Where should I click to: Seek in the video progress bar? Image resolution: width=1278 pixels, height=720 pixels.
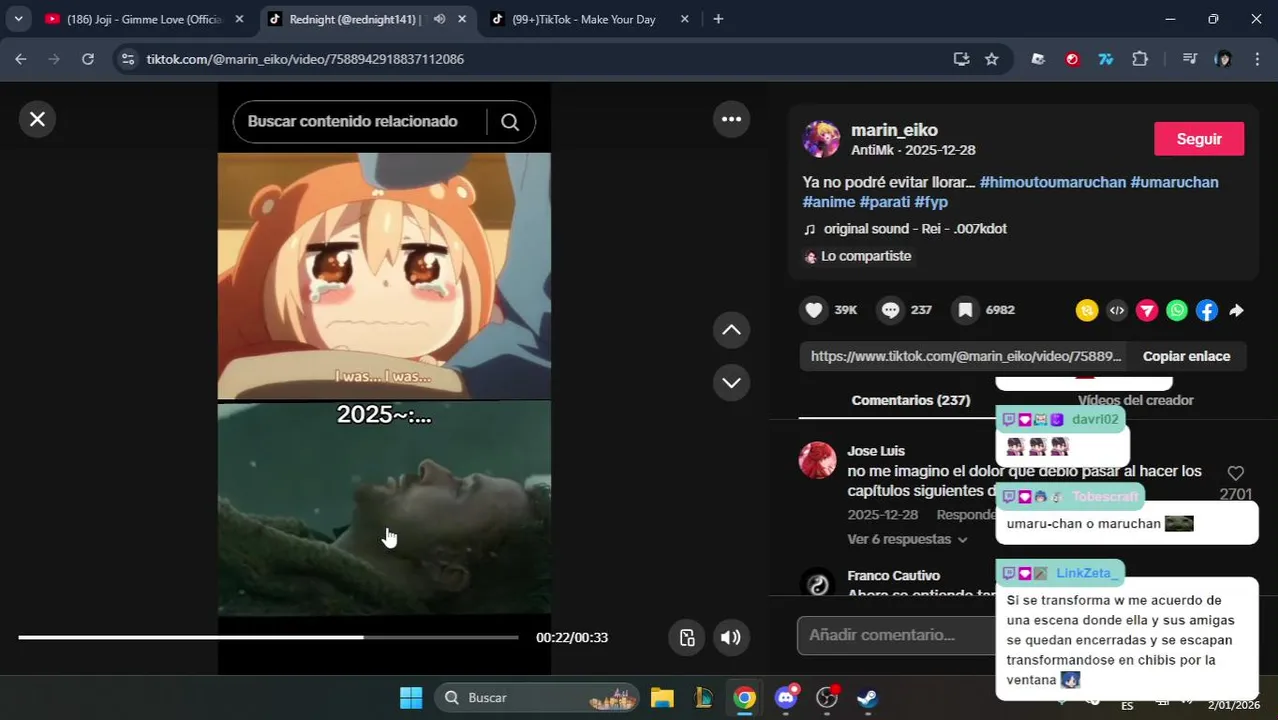(268, 637)
